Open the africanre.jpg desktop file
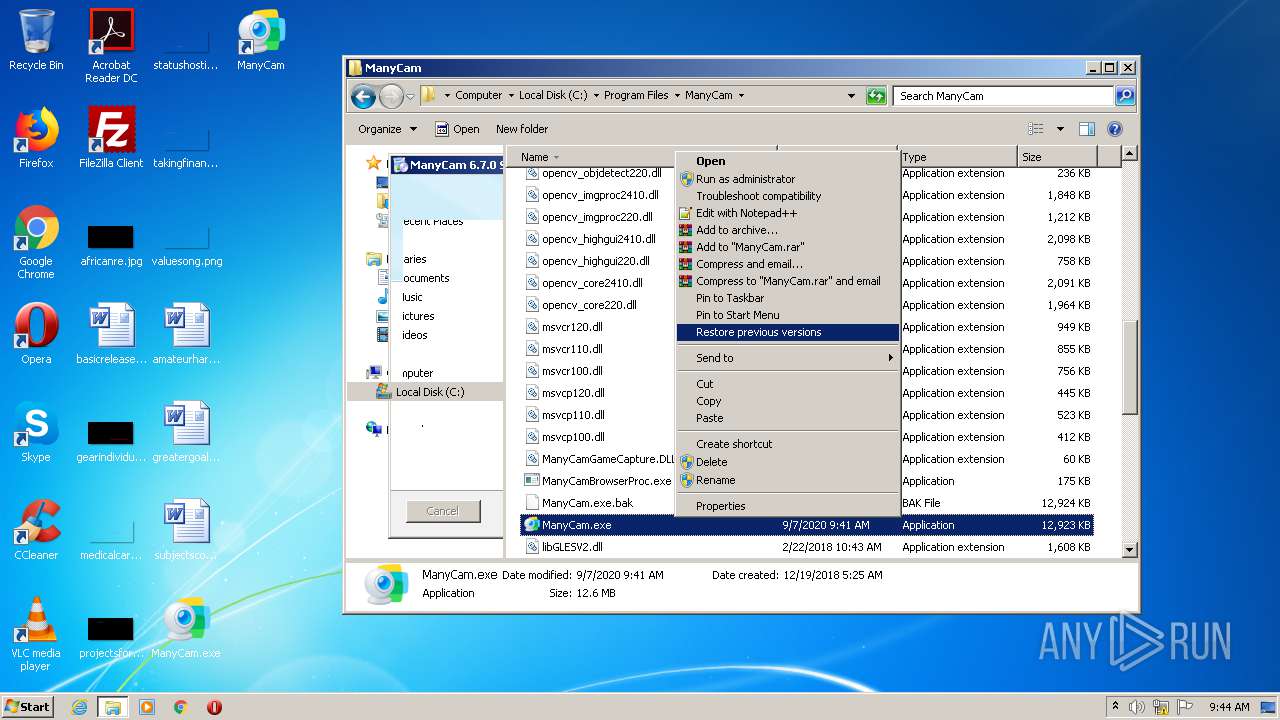This screenshot has height=720, width=1280. [111, 244]
